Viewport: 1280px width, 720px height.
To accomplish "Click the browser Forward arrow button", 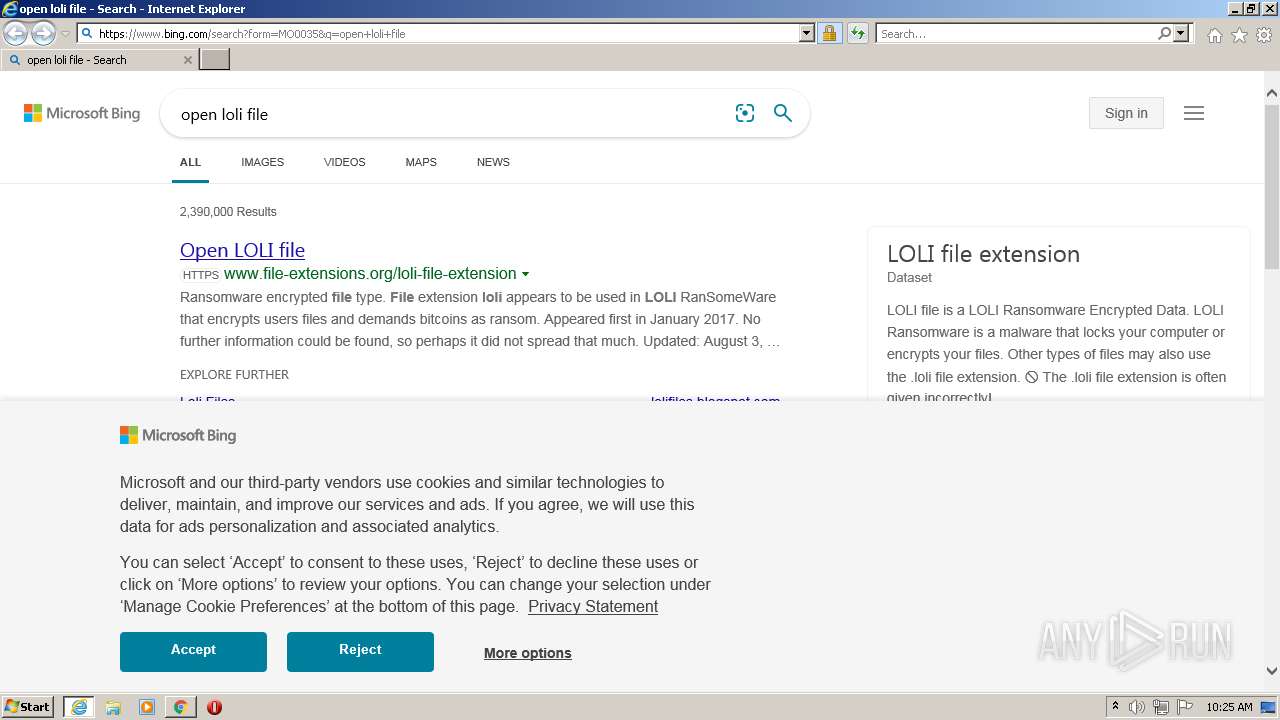I will pyautogui.click(x=43, y=34).
